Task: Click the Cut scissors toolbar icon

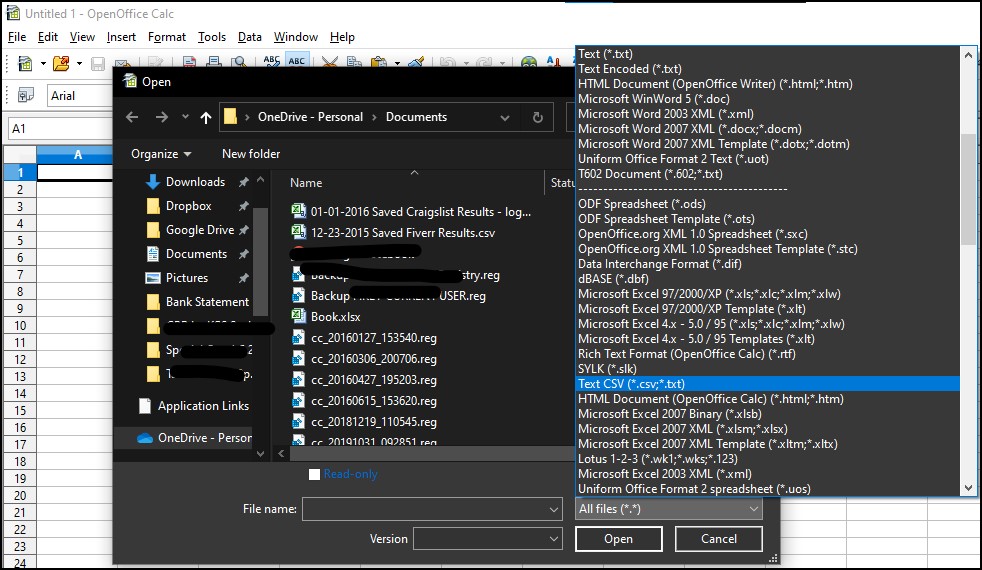Action: pos(329,61)
